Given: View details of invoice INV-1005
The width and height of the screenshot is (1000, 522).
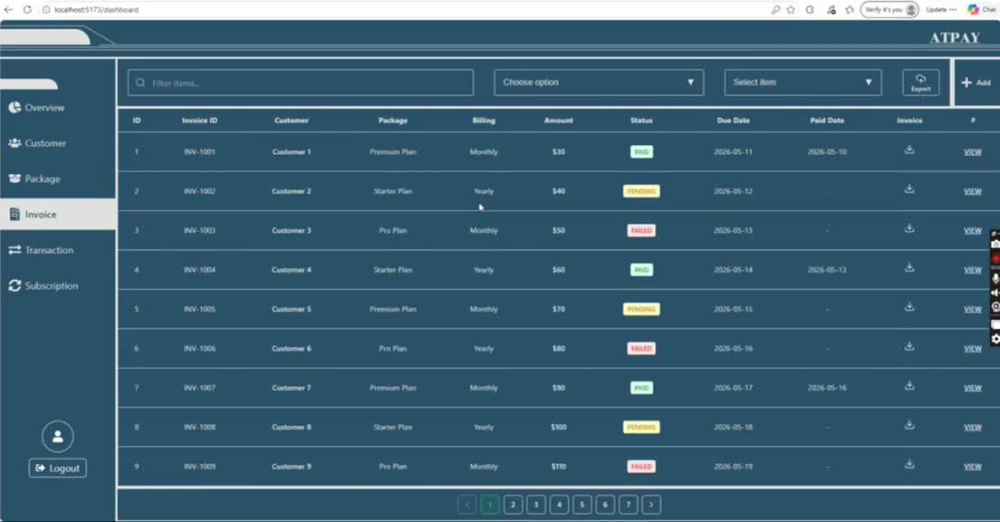Looking at the screenshot, I should pos(972,309).
